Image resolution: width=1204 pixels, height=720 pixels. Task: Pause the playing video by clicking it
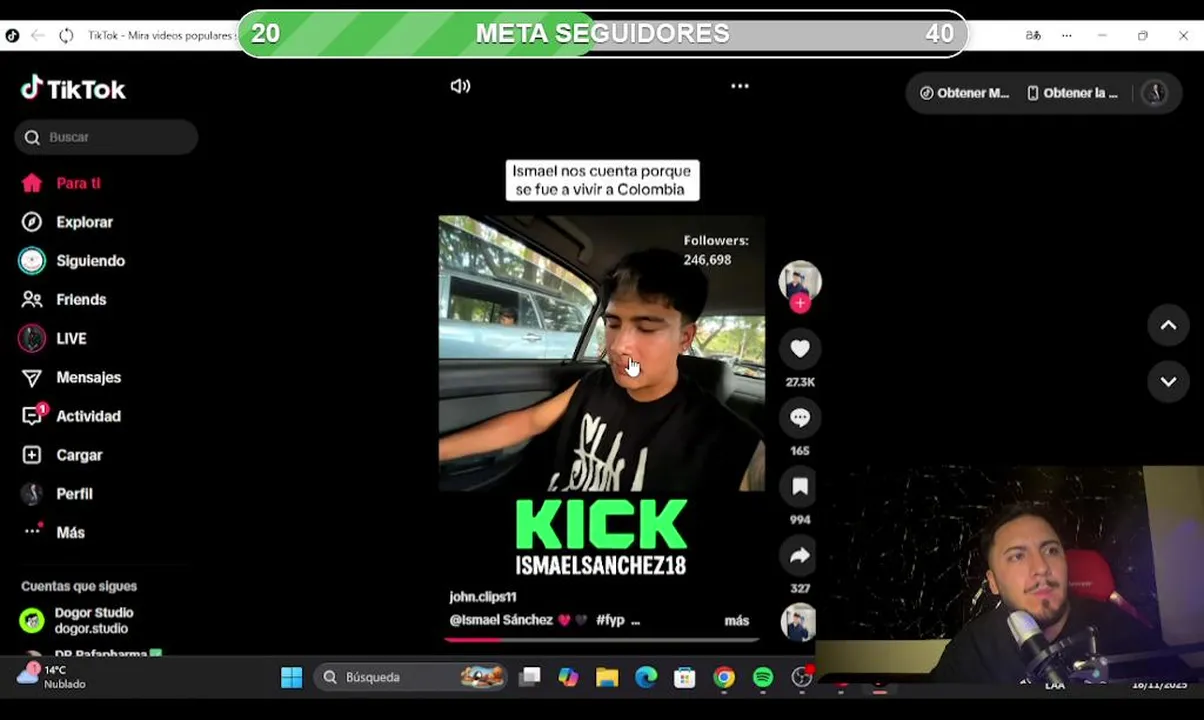[602, 352]
